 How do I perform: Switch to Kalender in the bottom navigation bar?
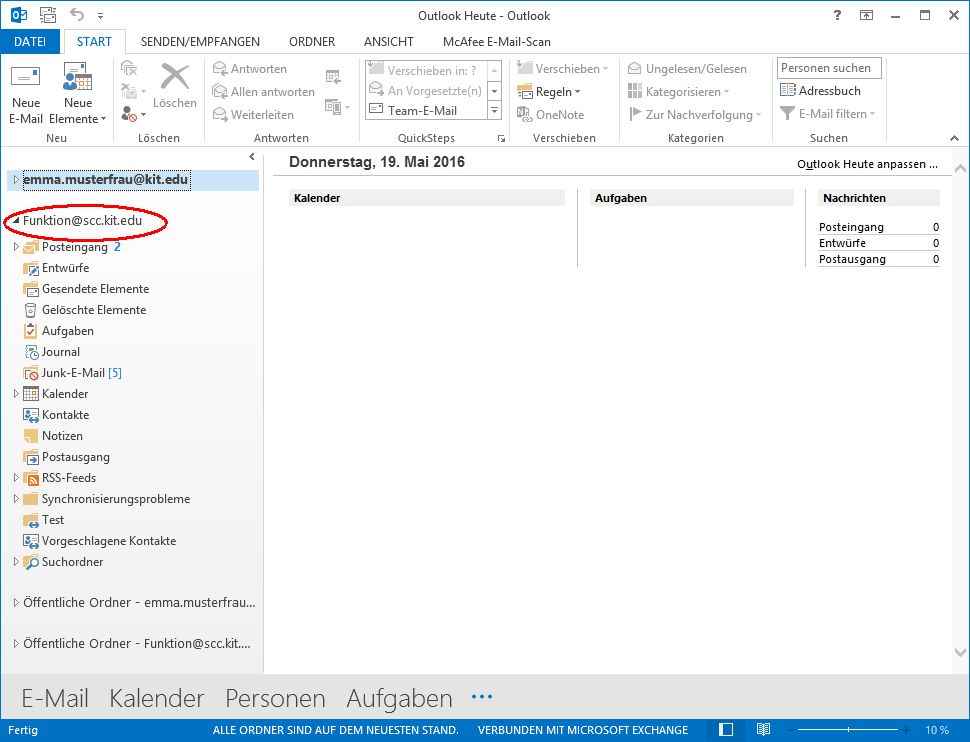pos(157,698)
